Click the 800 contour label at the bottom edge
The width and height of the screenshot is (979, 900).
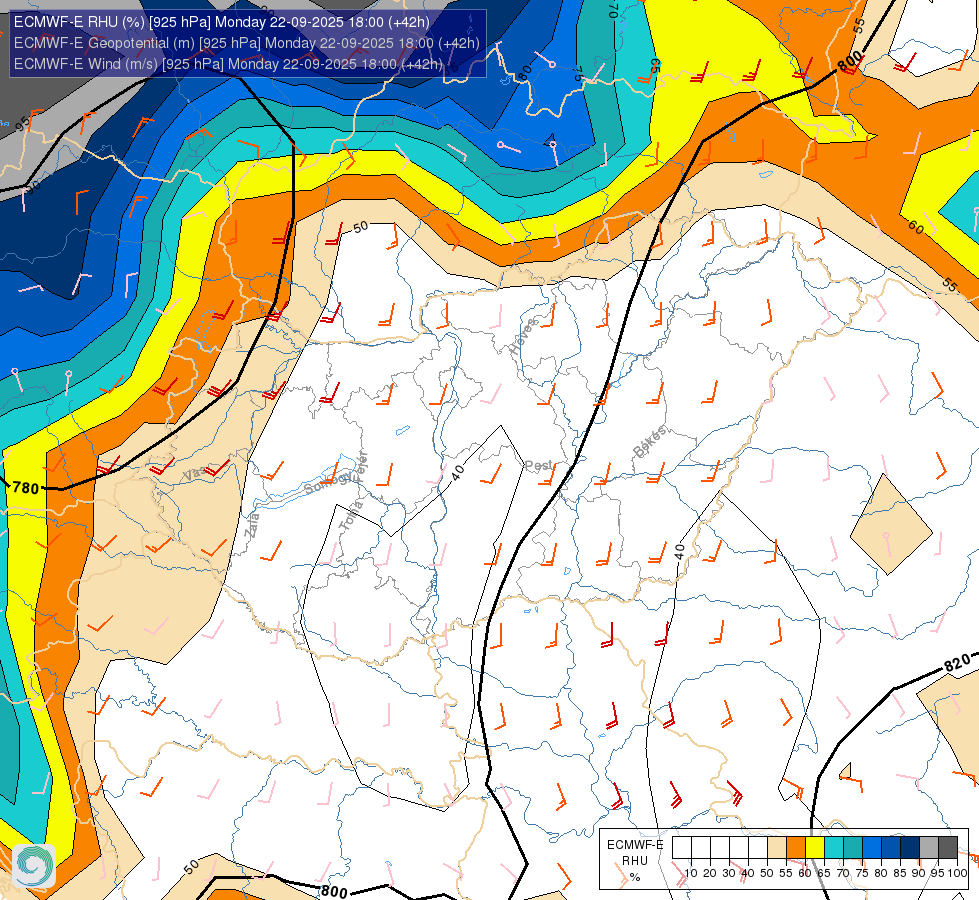[333, 891]
